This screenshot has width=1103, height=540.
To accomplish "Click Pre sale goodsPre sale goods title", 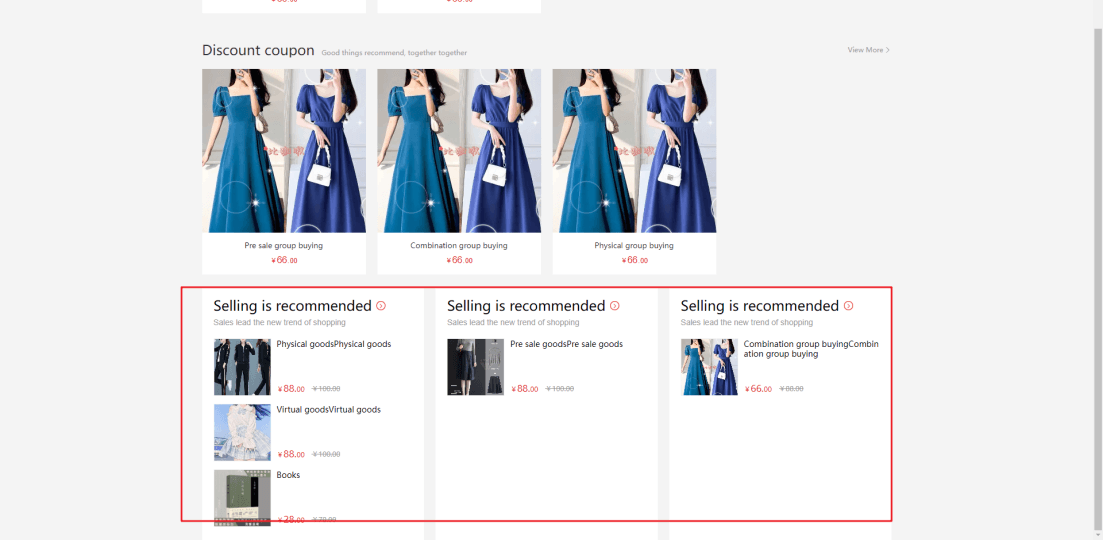I will pyautogui.click(x=566, y=344).
